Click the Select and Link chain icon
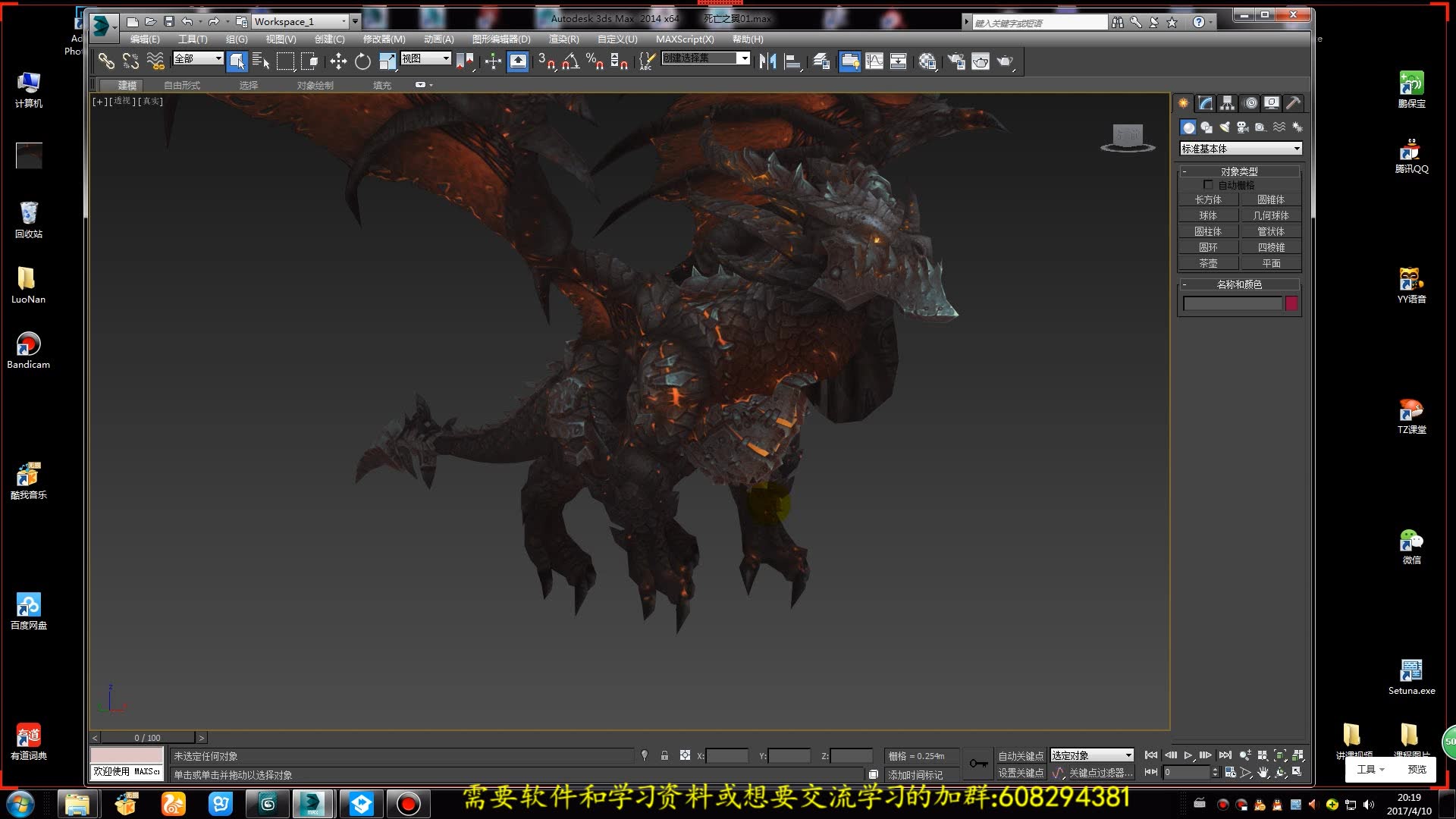The height and width of the screenshot is (819, 1456). point(107,61)
